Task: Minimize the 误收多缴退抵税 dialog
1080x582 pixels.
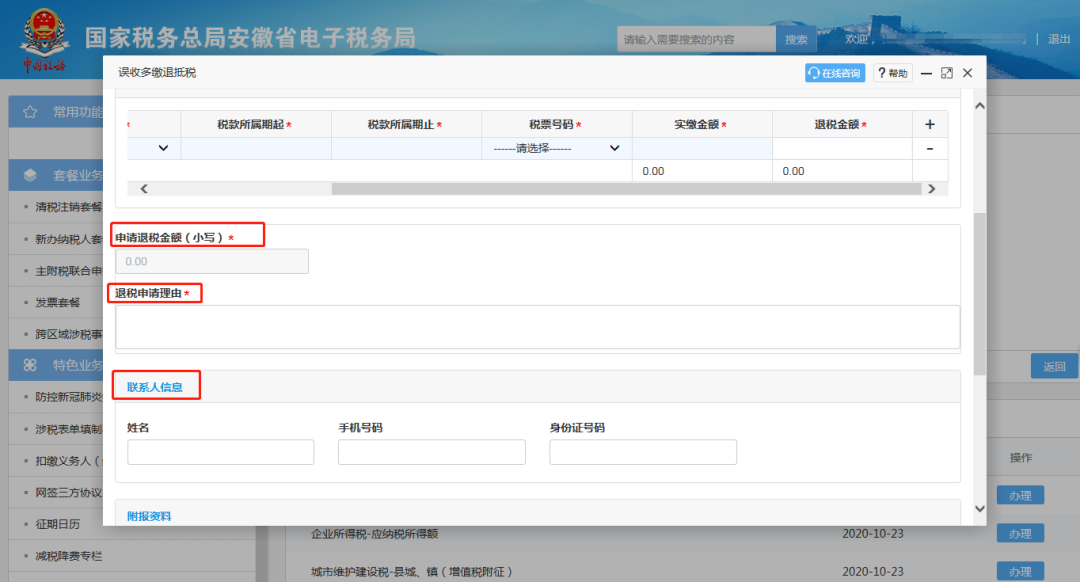Action: click(x=926, y=73)
